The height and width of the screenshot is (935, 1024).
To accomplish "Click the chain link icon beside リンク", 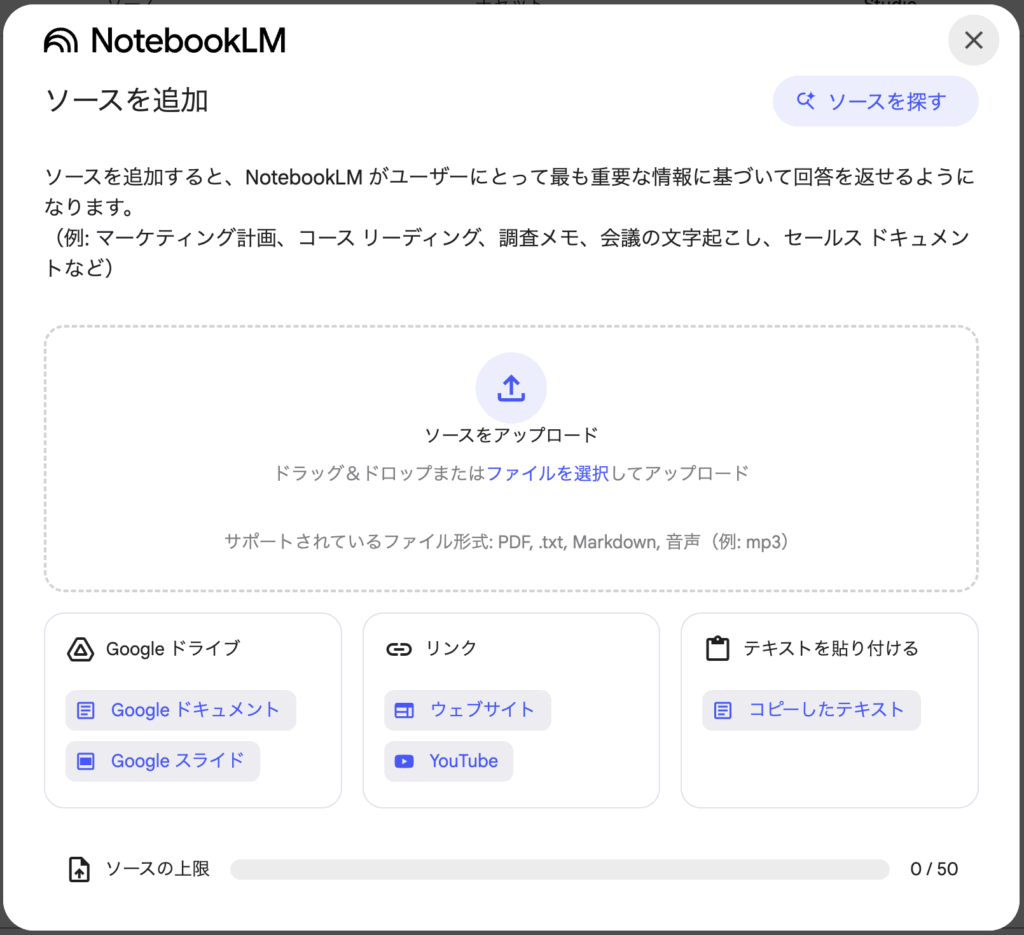I will pyautogui.click(x=399, y=649).
